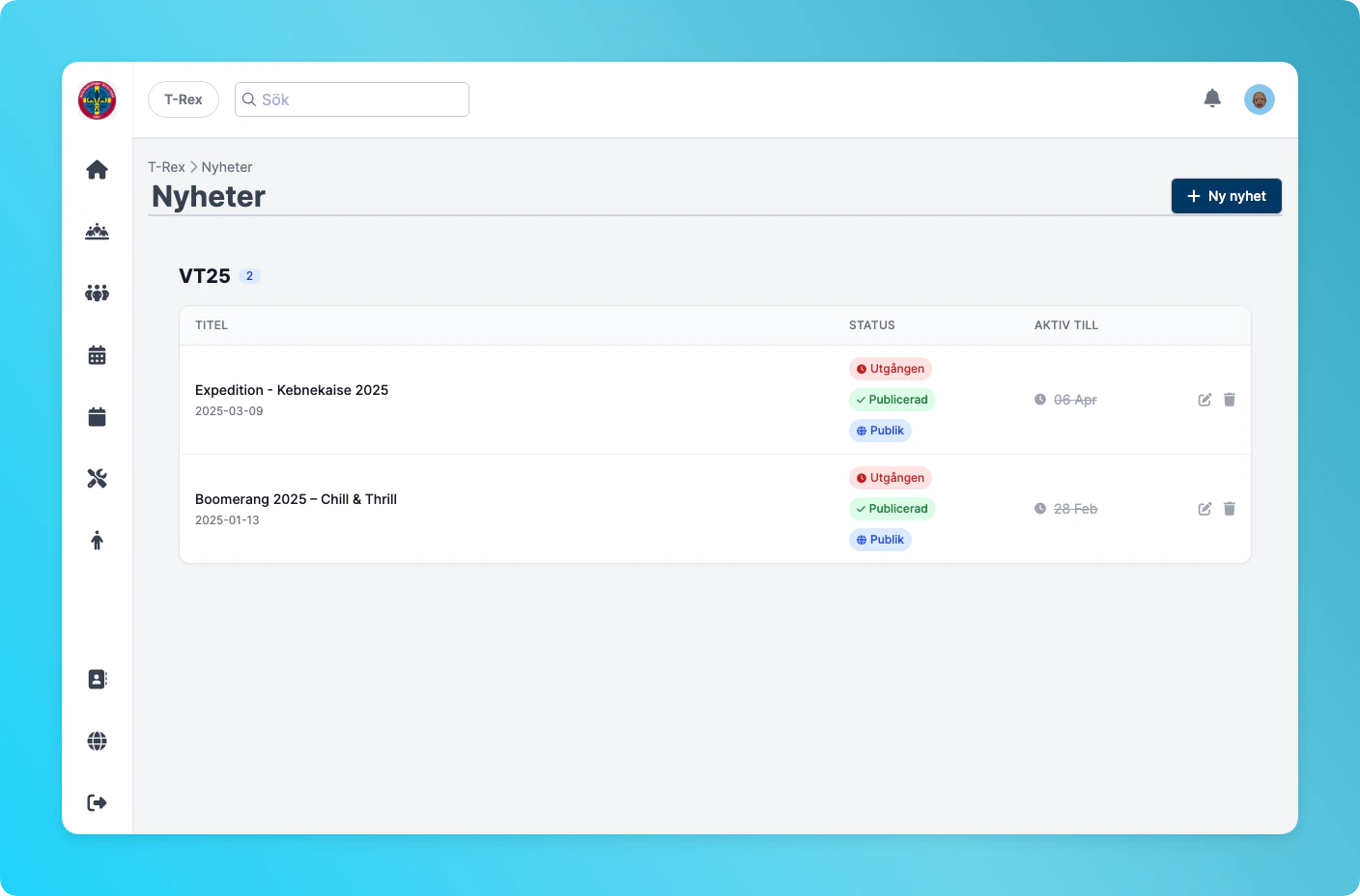
Task: Click date 2025-01-13 under Boomerang
Action: (227, 520)
